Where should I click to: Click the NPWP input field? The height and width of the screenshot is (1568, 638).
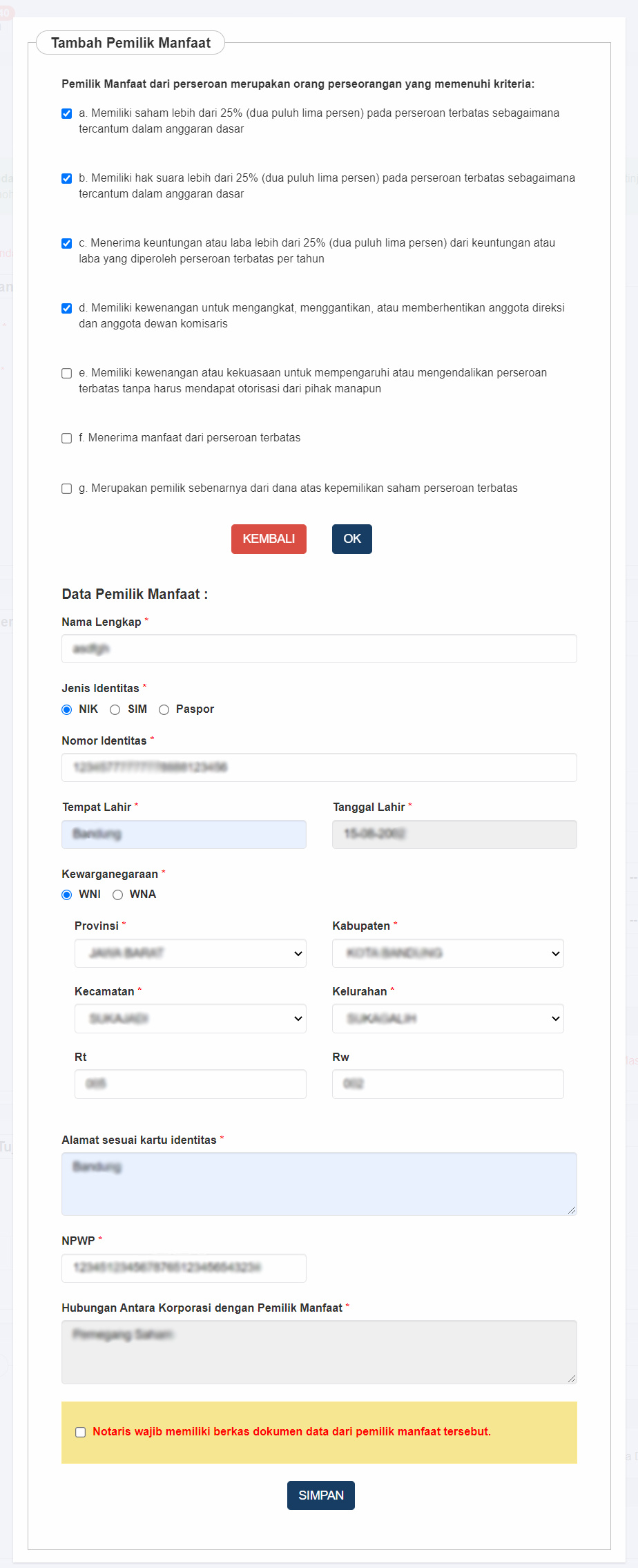pyautogui.click(x=184, y=1268)
